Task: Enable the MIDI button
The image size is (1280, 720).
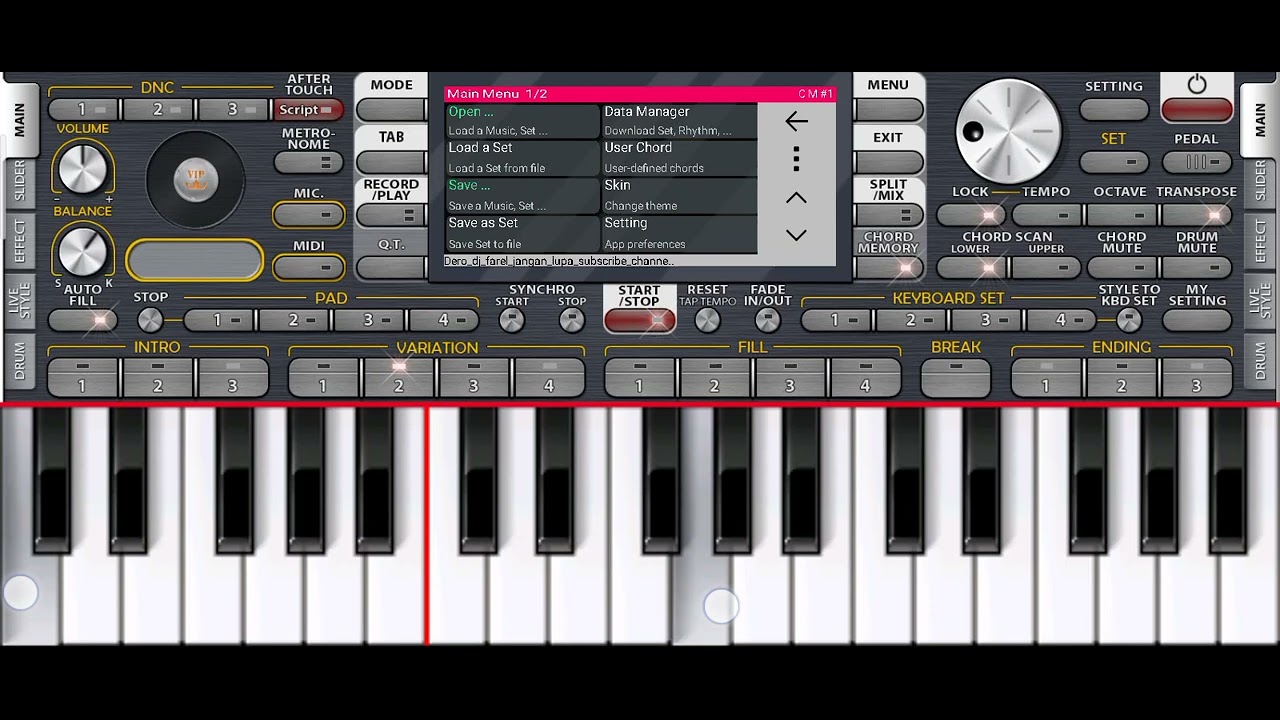Action: point(309,267)
